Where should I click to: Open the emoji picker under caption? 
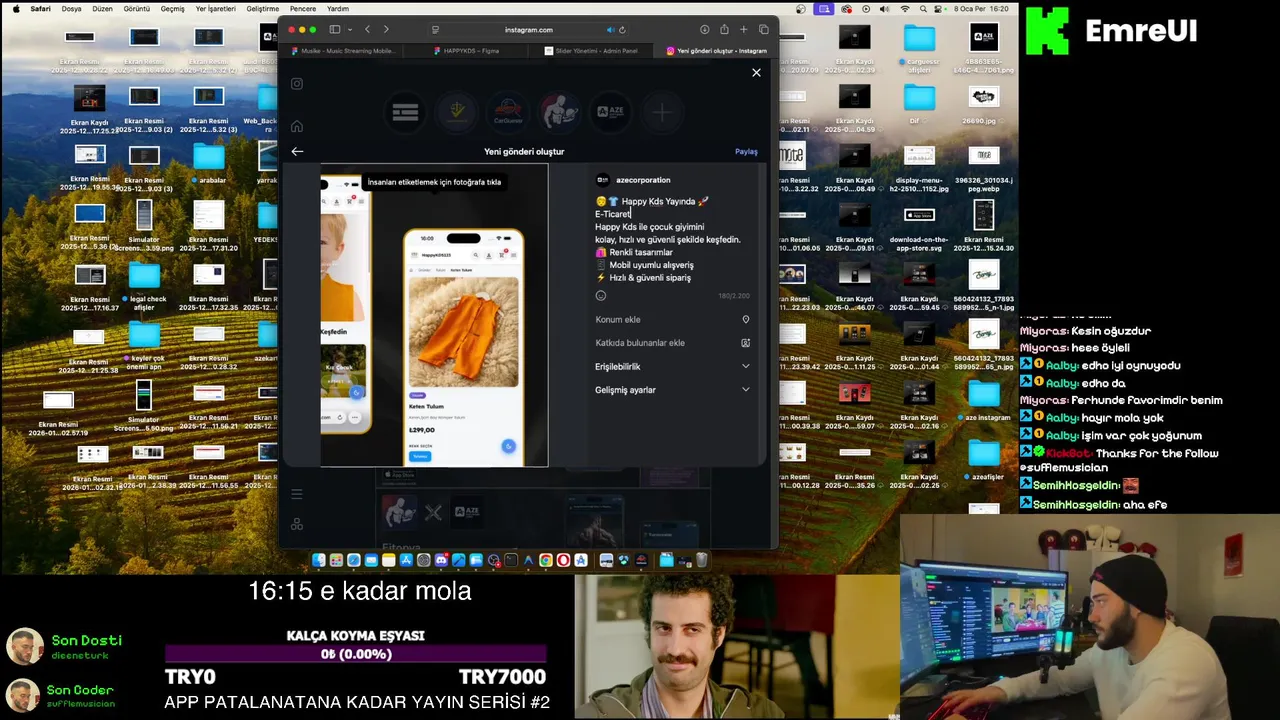601,295
